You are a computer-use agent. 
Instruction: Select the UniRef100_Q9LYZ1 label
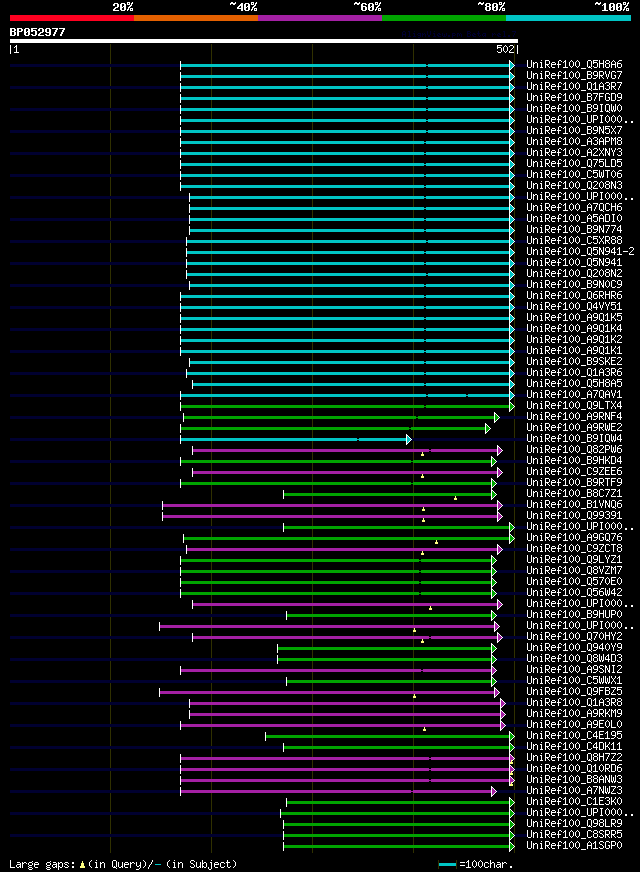tap(574, 559)
